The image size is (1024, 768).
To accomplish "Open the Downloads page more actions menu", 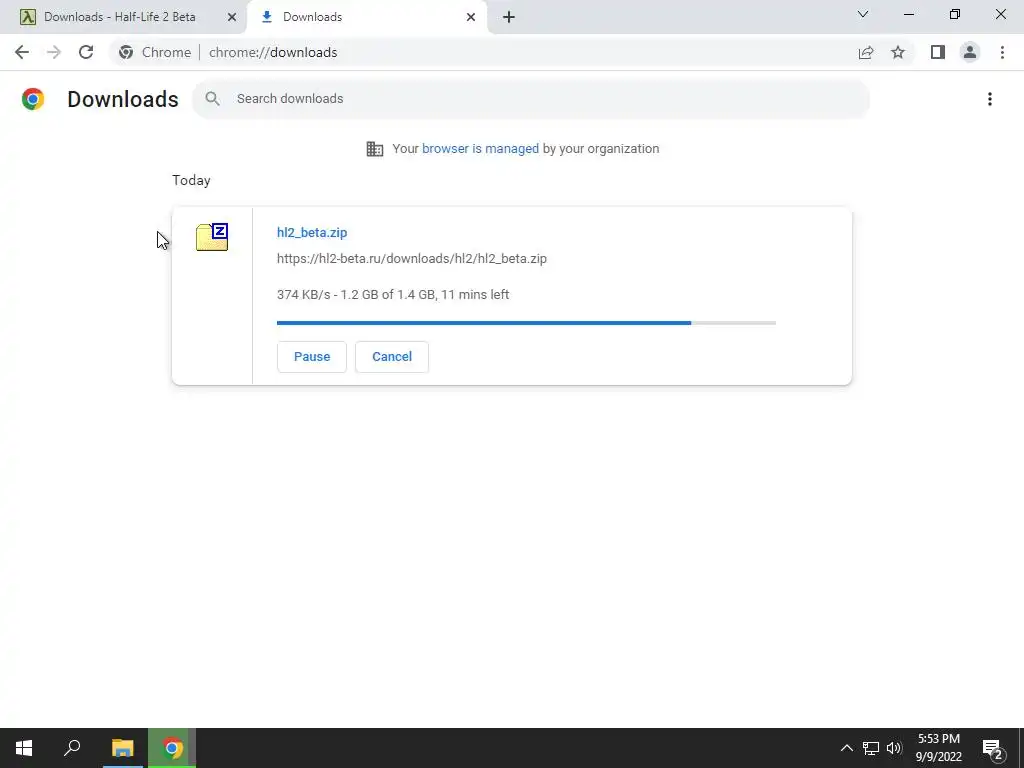I will (x=989, y=99).
